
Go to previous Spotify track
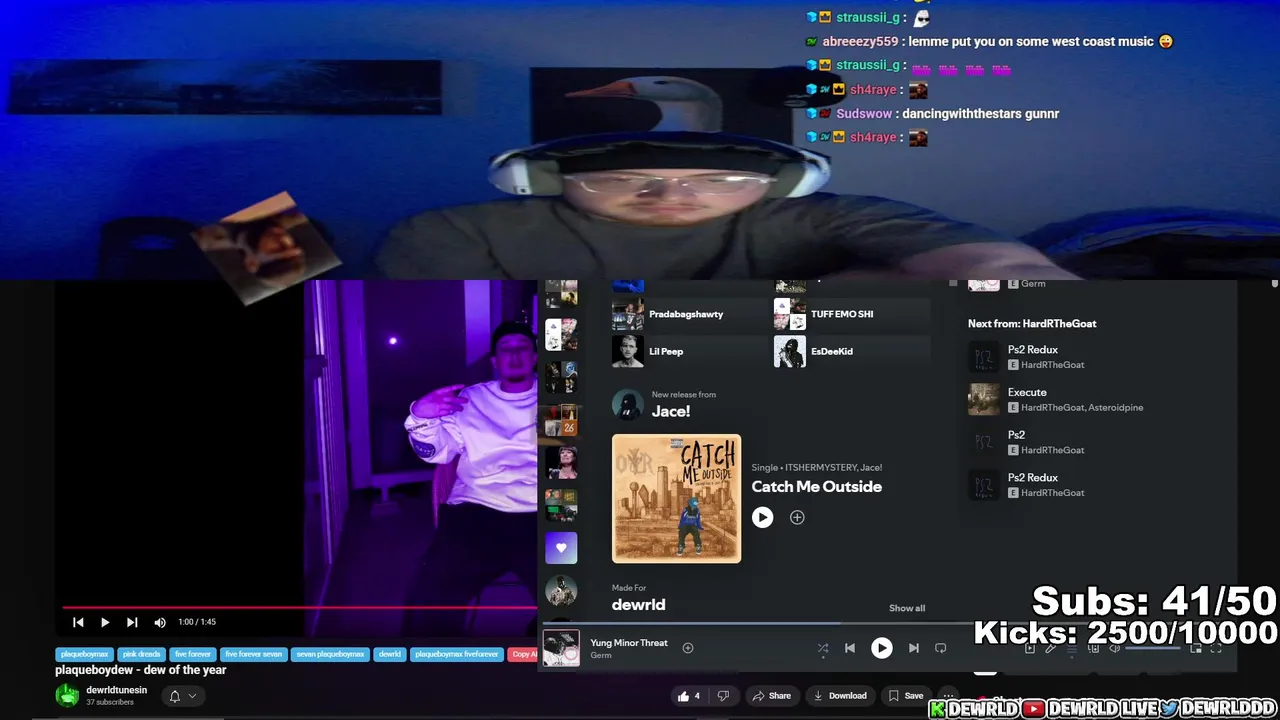click(x=850, y=648)
